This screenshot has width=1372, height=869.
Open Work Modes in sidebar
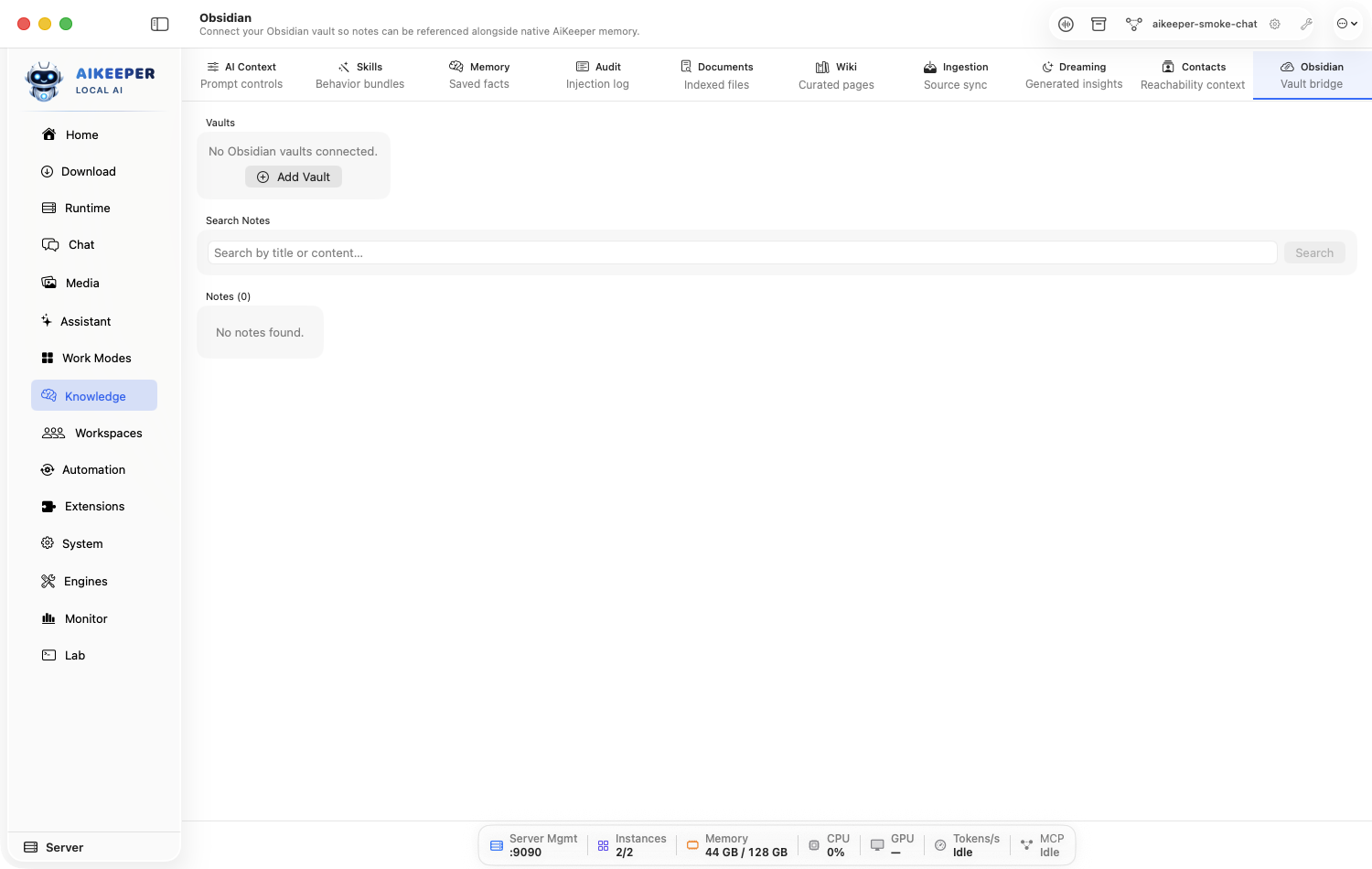point(94,358)
